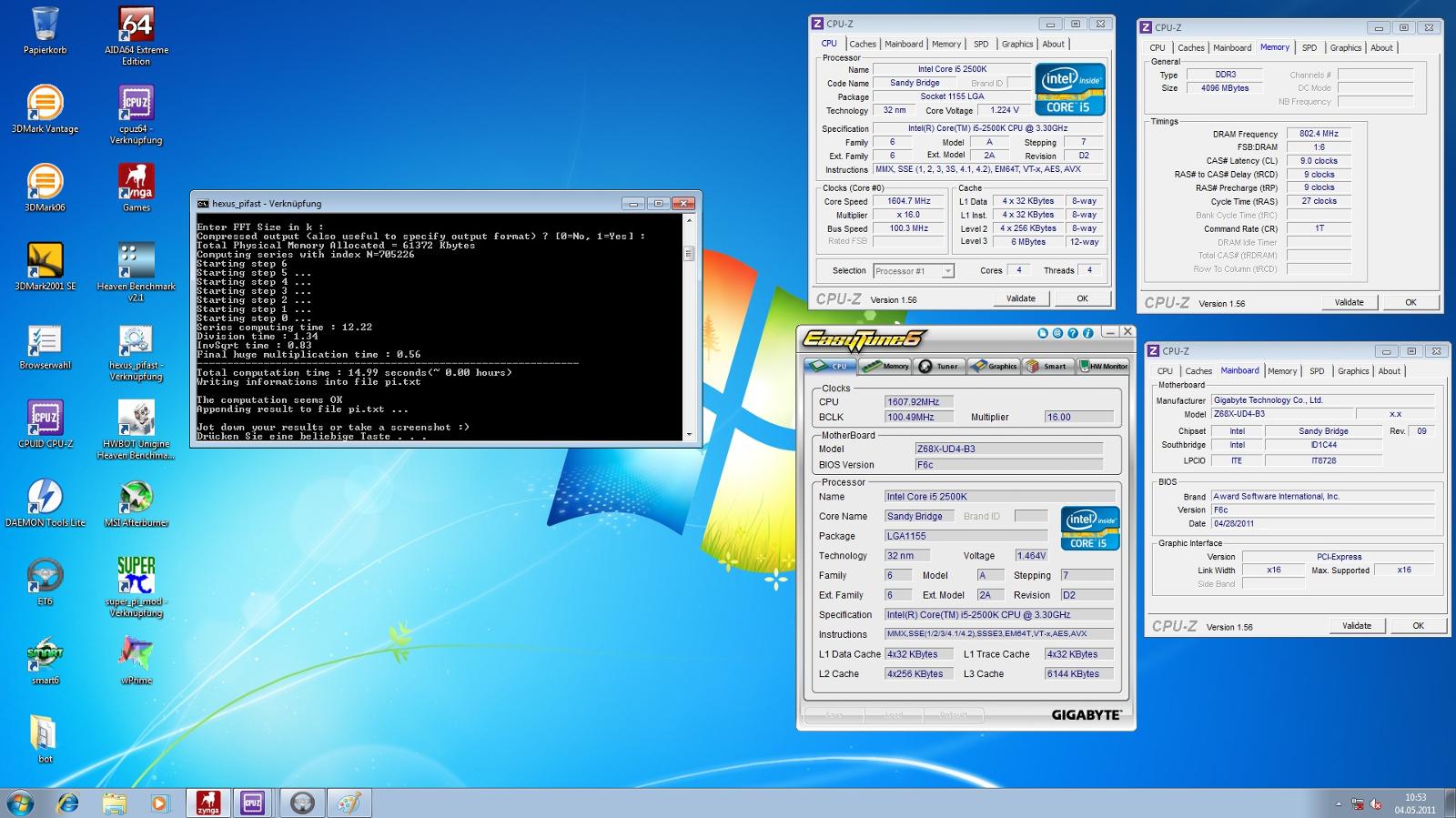The image size is (1456, 818).
Task: Open the 3DMark Vantage shortcut
Action: pyautogui.click(x=45, y=109)
